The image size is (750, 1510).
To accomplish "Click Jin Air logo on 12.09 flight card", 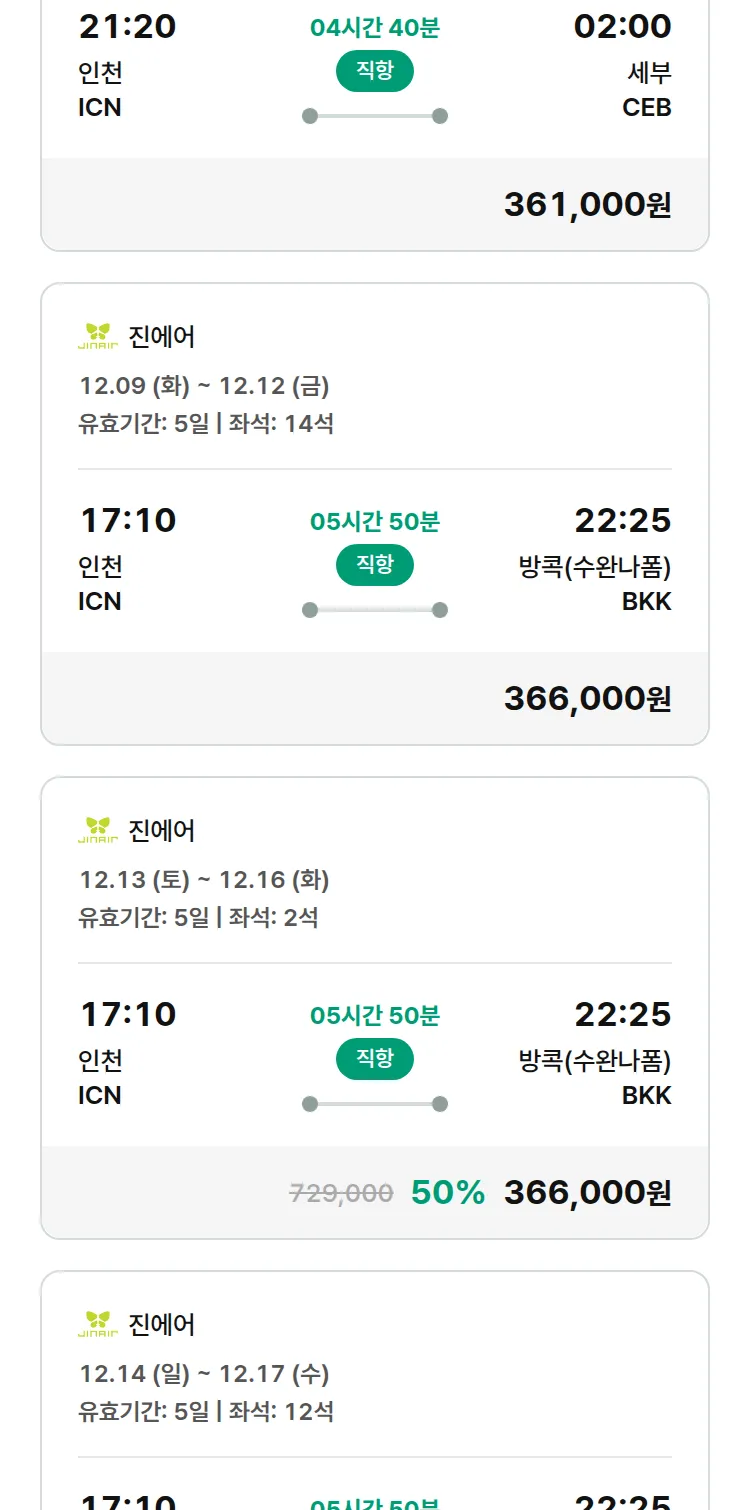I will tap(98, 337).
